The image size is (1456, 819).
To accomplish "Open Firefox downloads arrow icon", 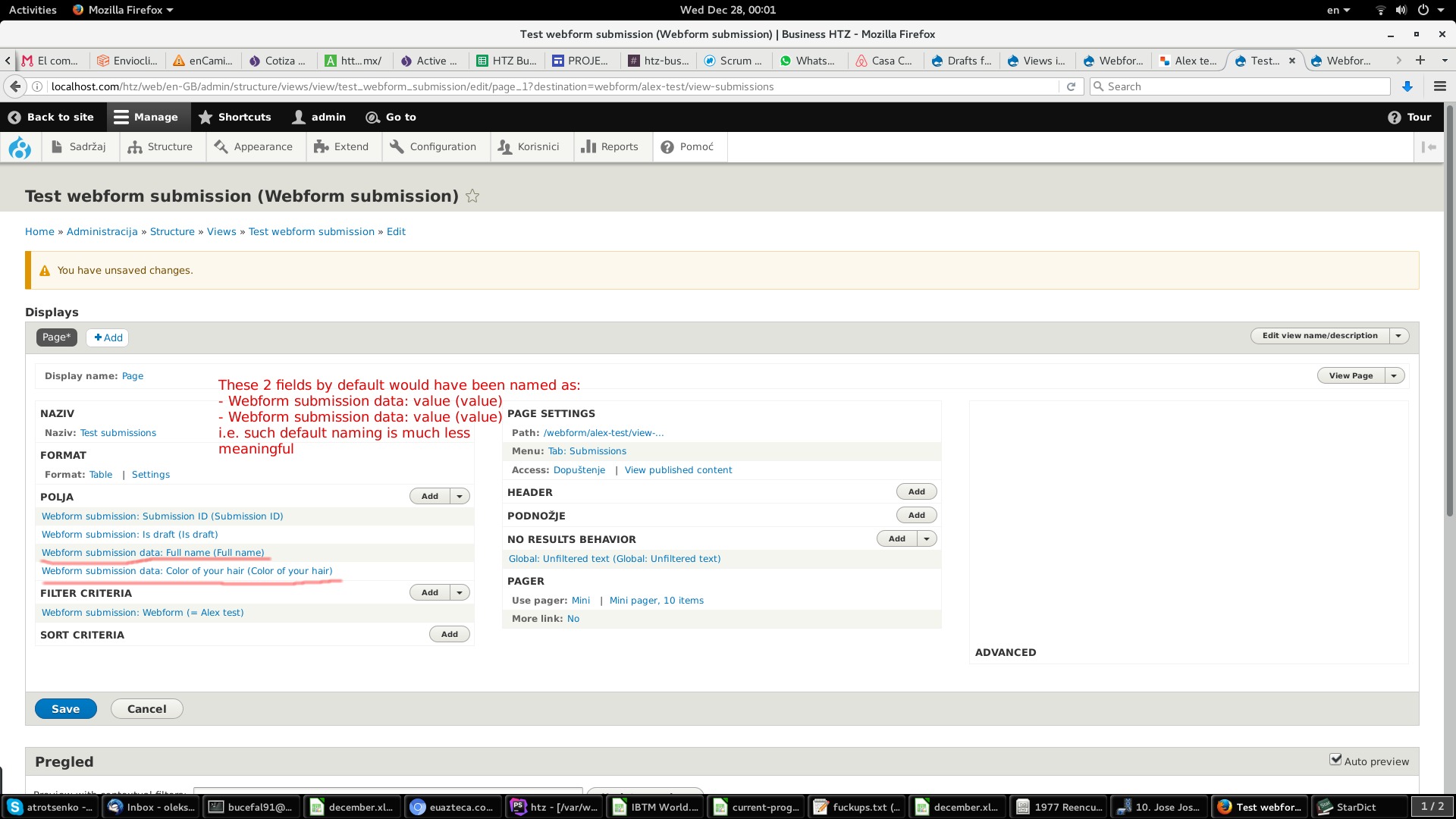I will coord(1407,86).
